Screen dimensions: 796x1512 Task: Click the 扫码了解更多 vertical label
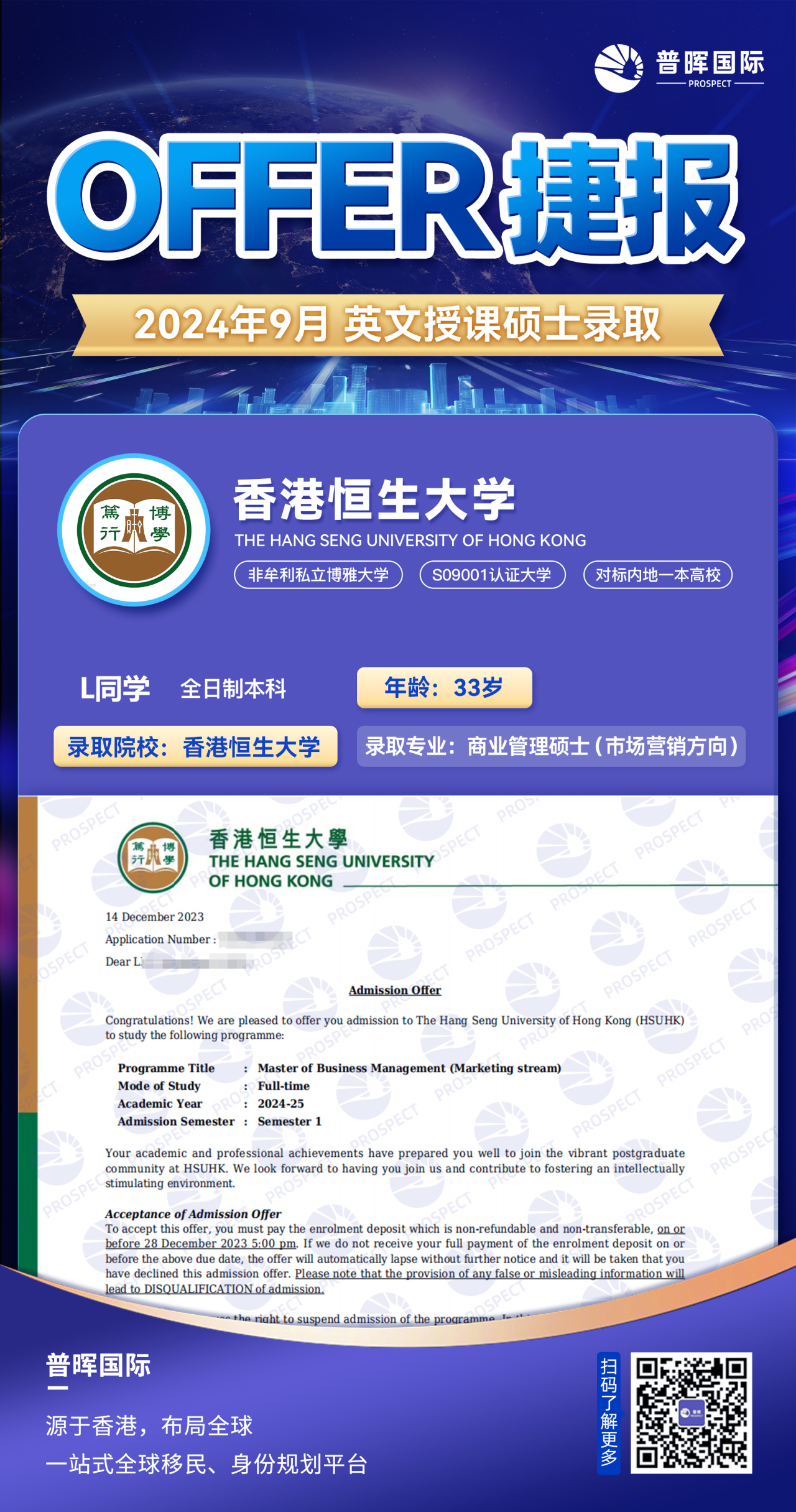coord(609,1413)
